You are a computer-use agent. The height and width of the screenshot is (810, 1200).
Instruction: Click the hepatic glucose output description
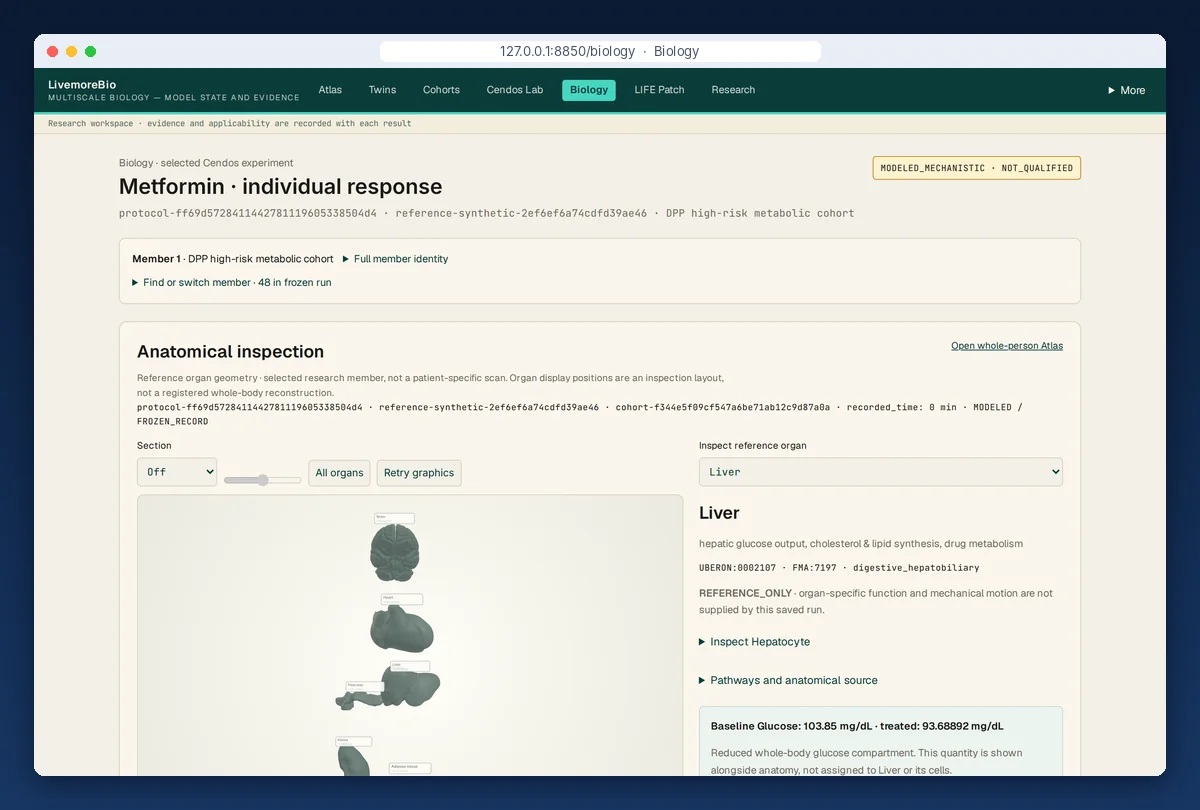861,544
